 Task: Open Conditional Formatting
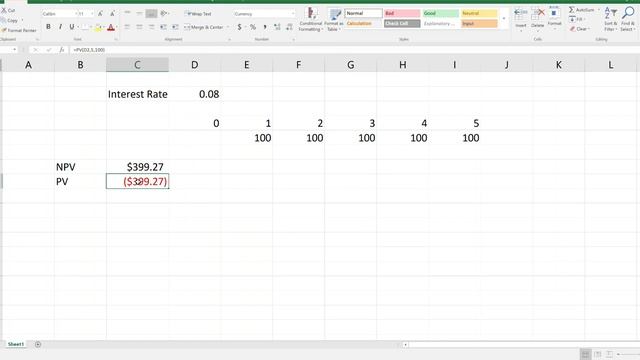point(311,19)
